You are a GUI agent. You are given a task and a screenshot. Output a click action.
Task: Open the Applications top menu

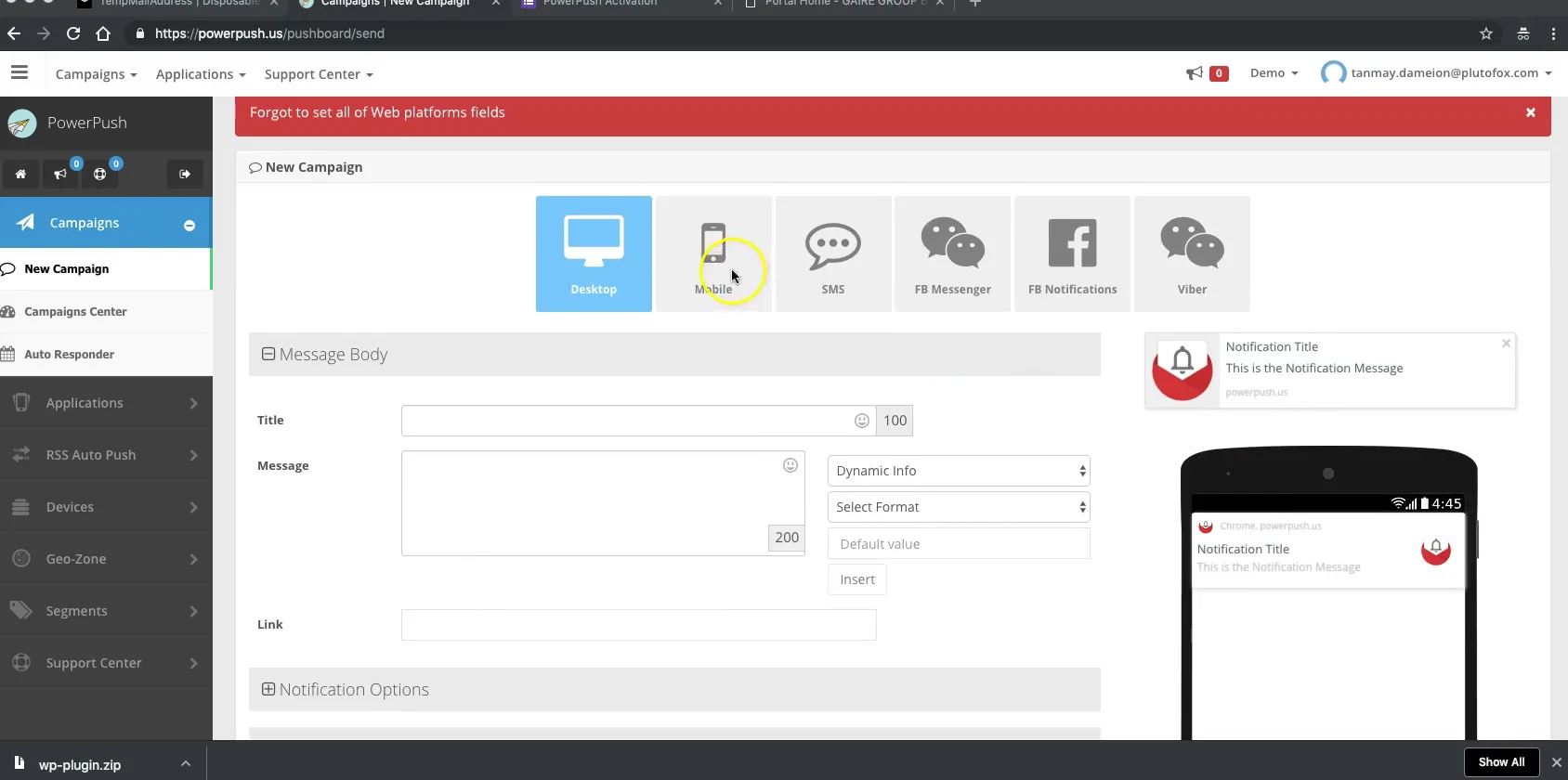coord(201,74)
